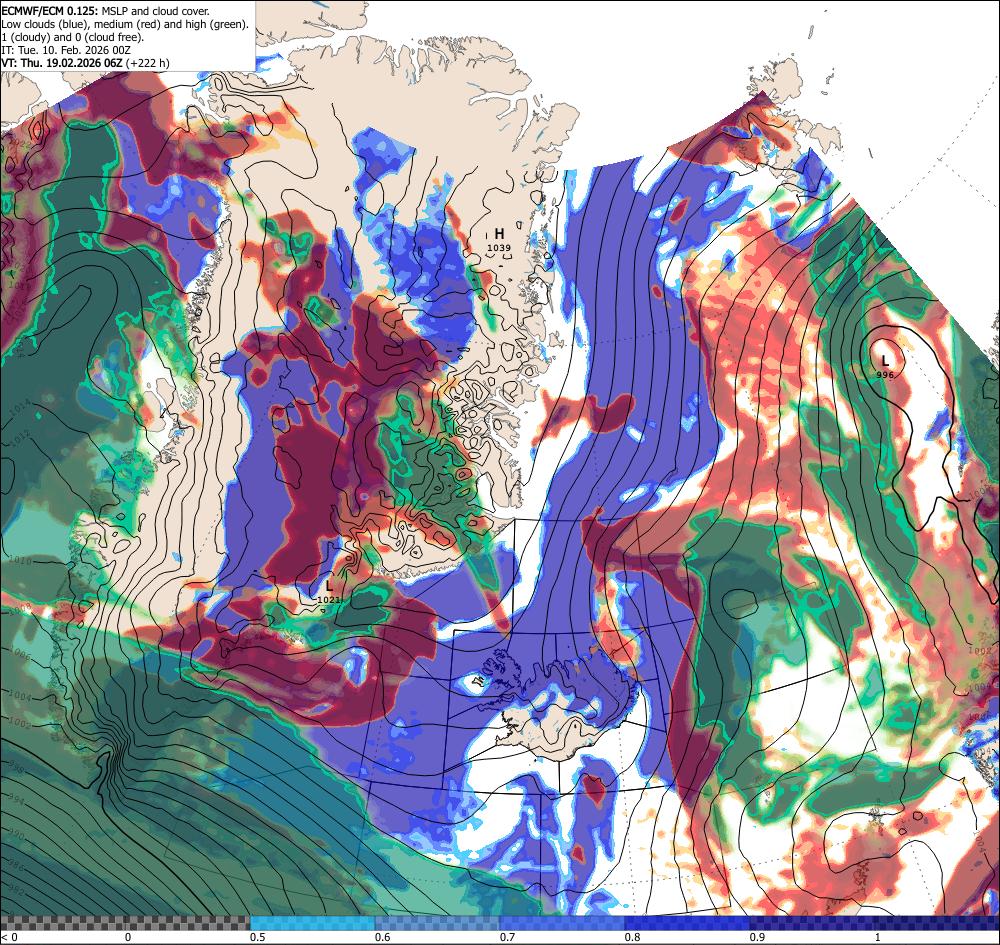Click the '0.7' legend label

pyautogui.click(x=507, y=937)
